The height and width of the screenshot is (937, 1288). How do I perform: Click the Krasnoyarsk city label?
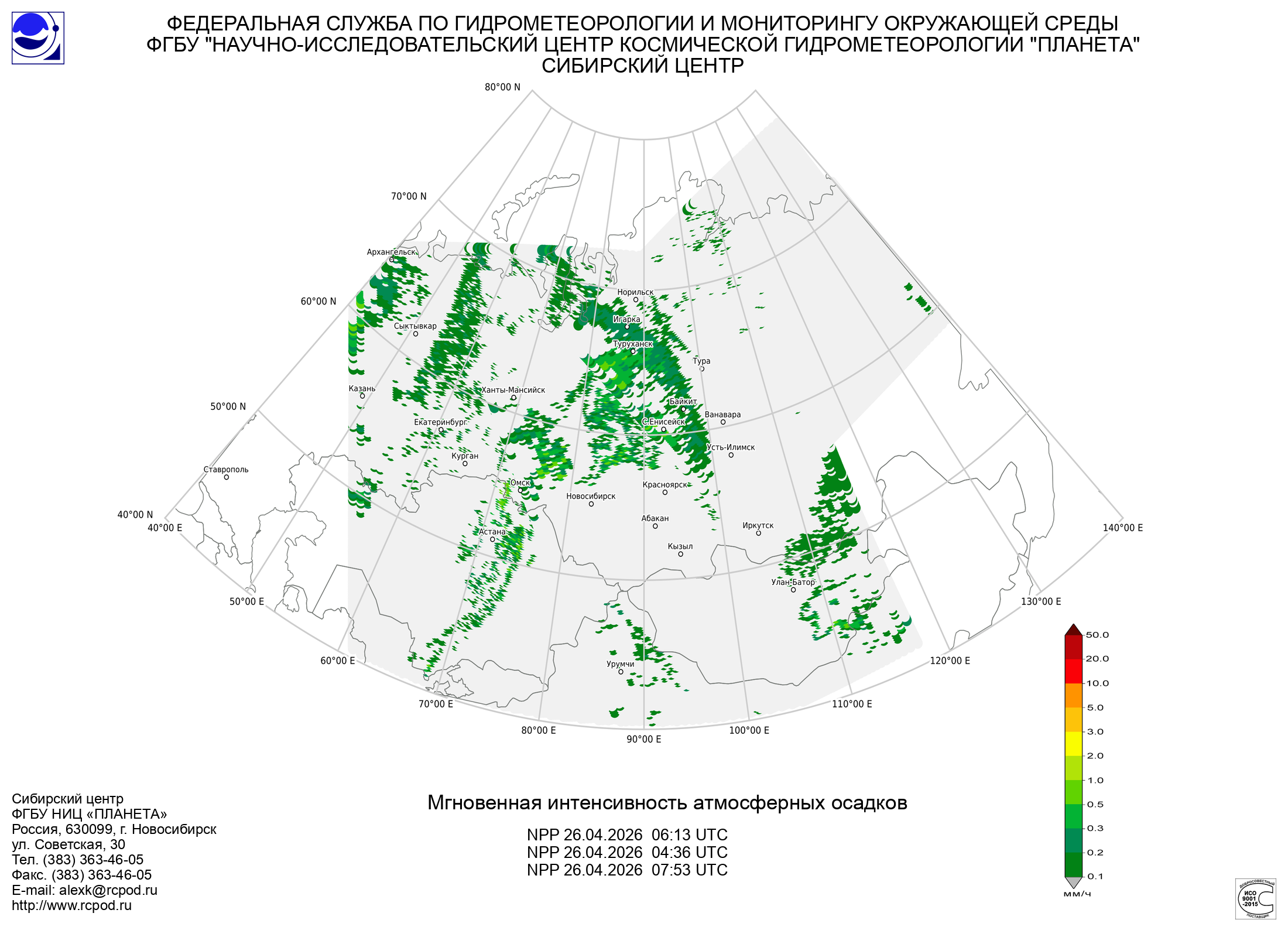664,485
